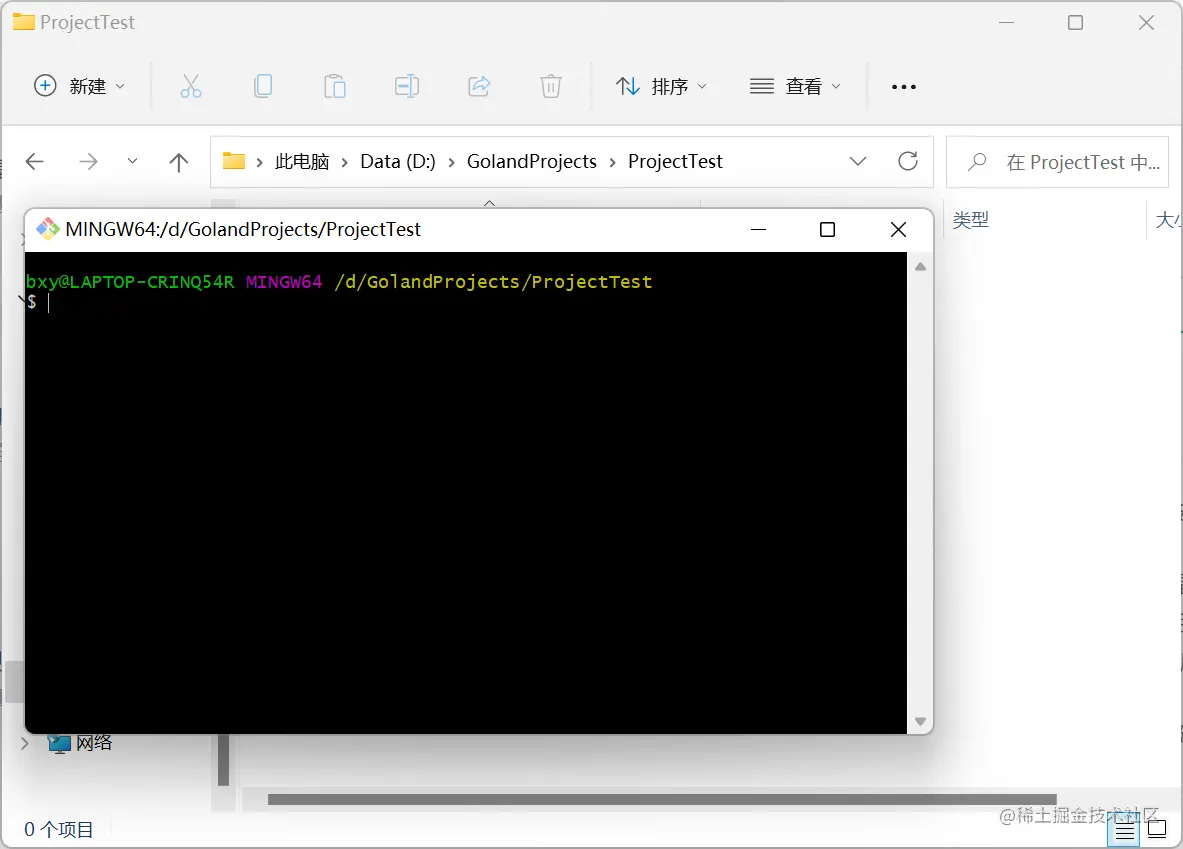Minimize the MINGW64 terminal window
The width and height of the screenshot is (1183, 849).
[758, 229]
